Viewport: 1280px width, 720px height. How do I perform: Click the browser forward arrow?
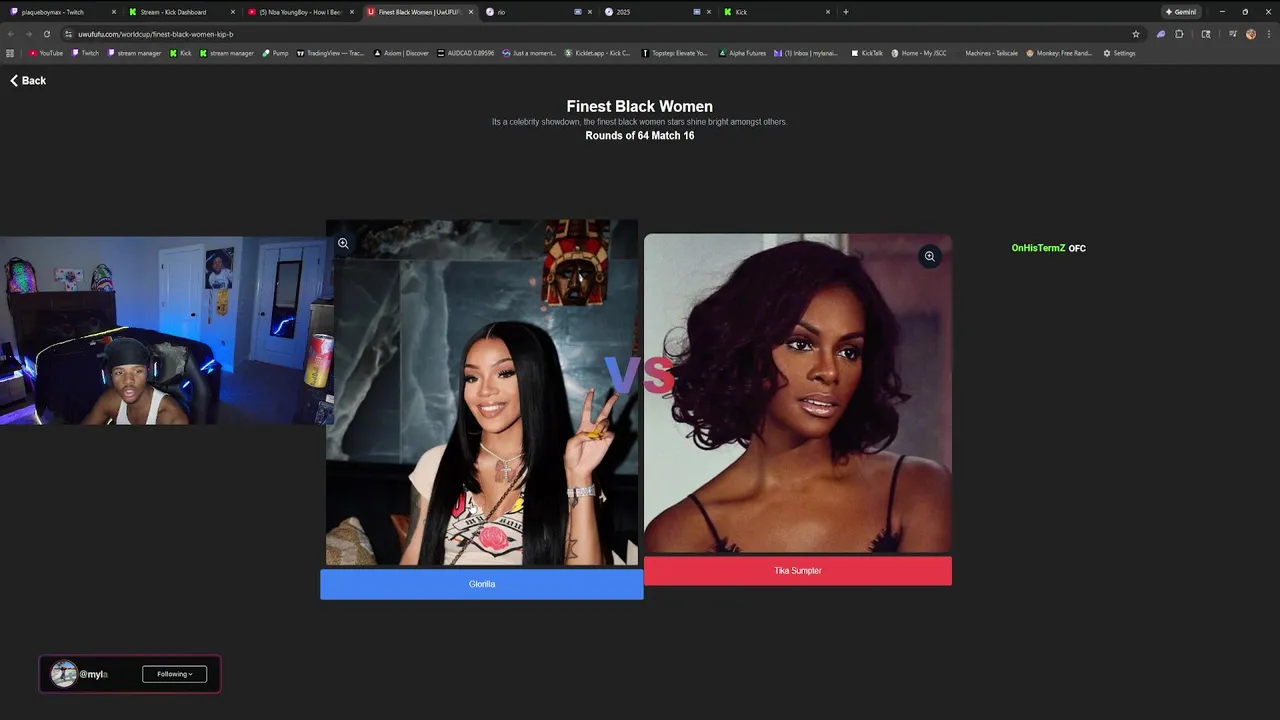pyautogui.click(x=28, y=34)
